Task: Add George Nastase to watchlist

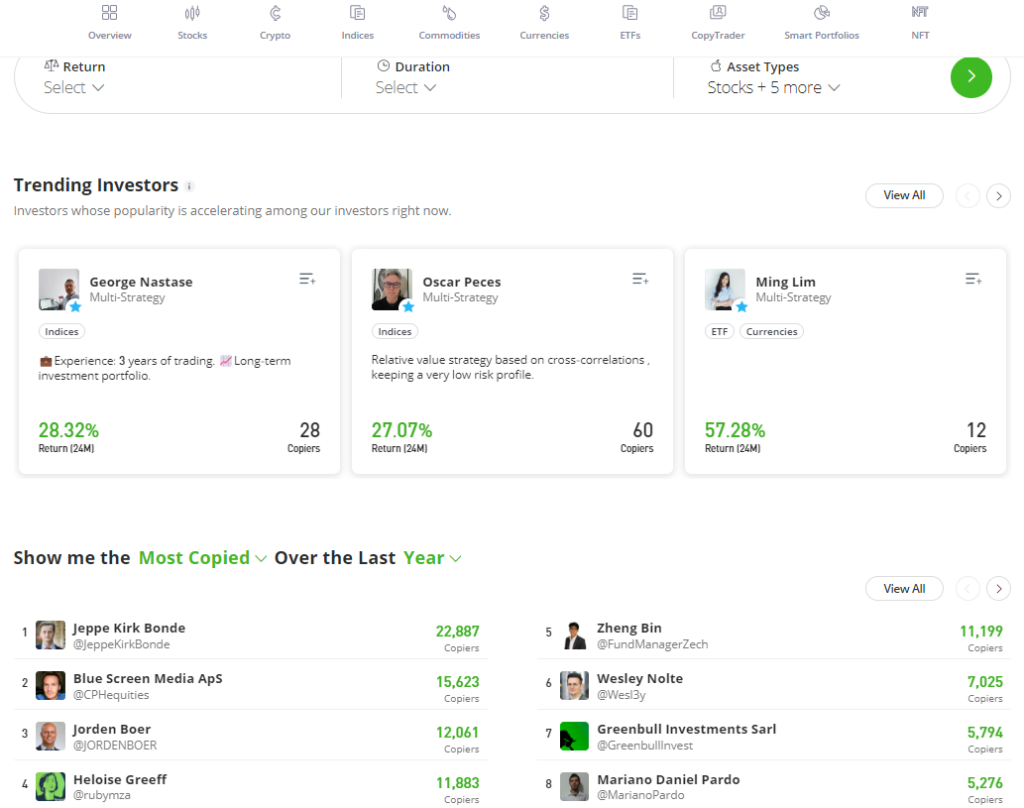Action: (x=307, y=280)
